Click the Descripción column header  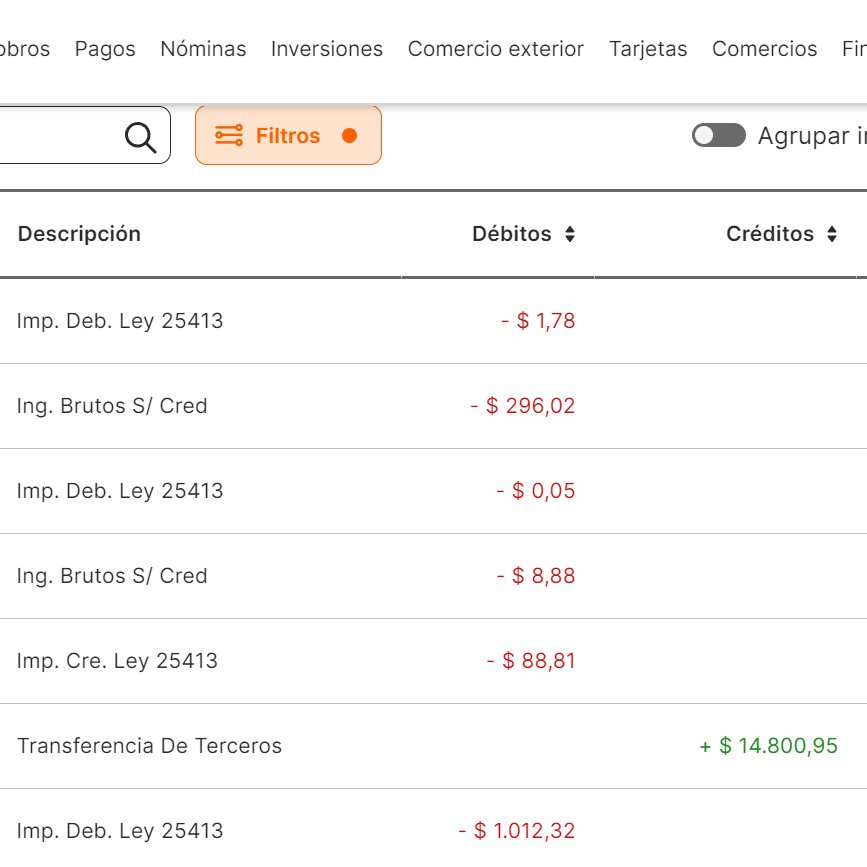80,234
